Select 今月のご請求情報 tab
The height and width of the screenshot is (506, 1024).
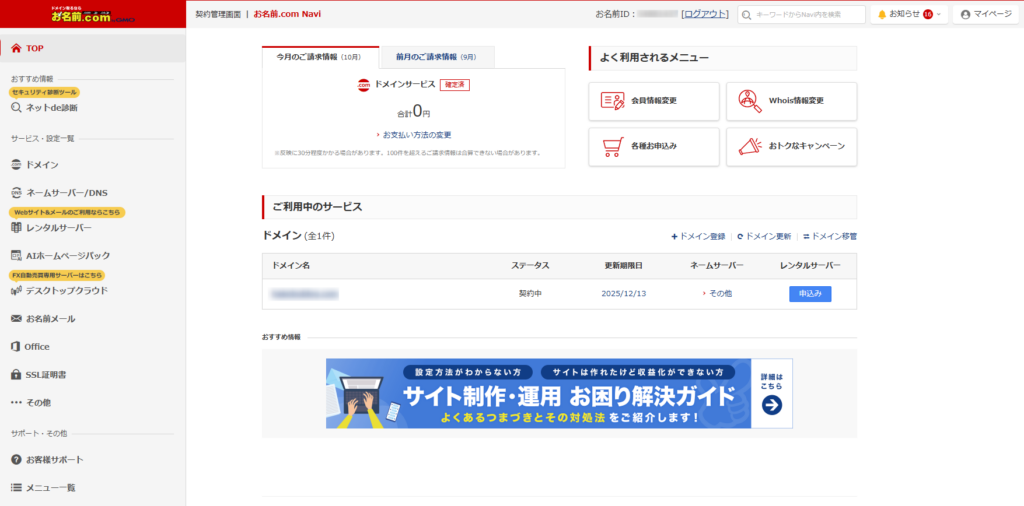tap(320, 57)
